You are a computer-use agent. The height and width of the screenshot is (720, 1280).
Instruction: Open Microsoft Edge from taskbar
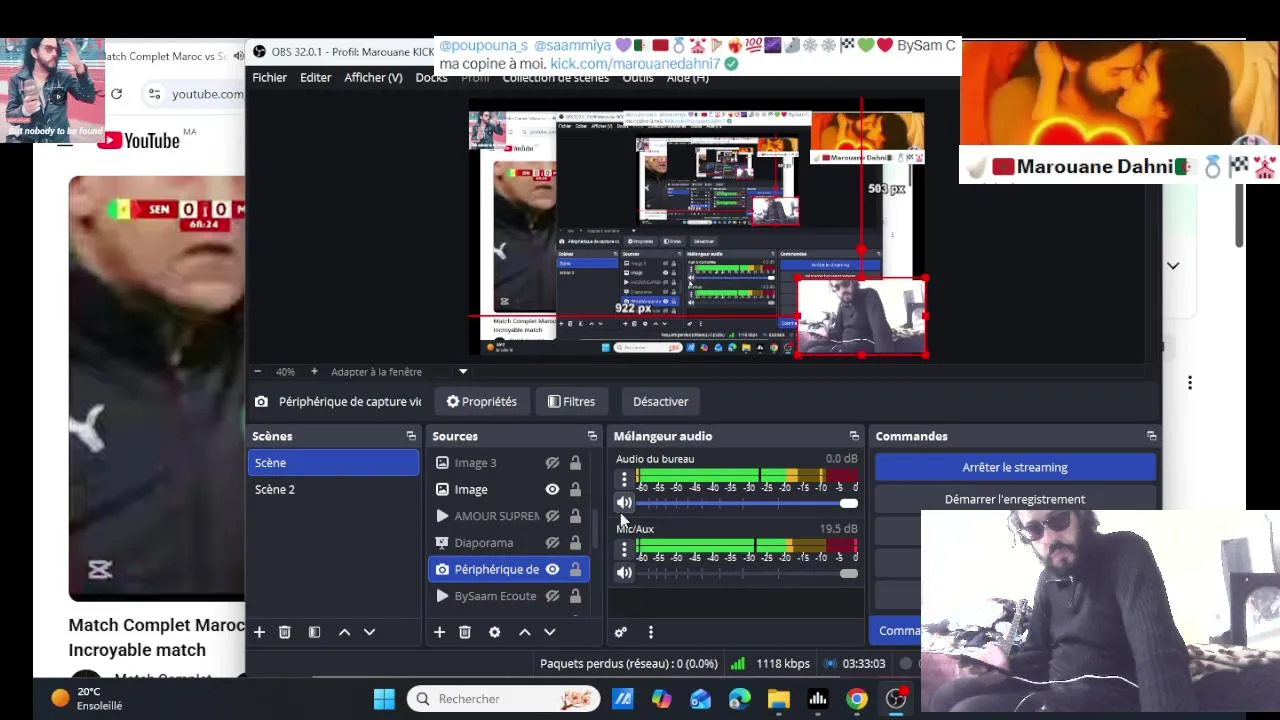[x=740, y=699]
